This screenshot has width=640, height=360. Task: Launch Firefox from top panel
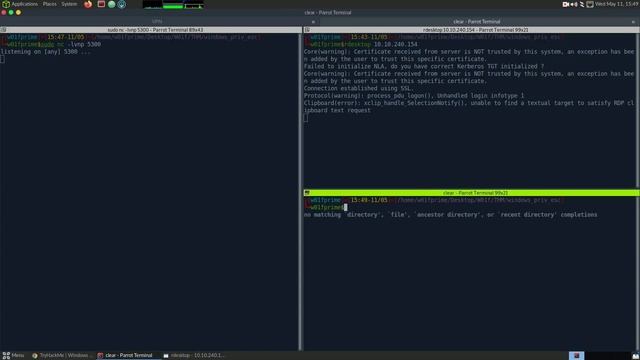click(88, 4)
